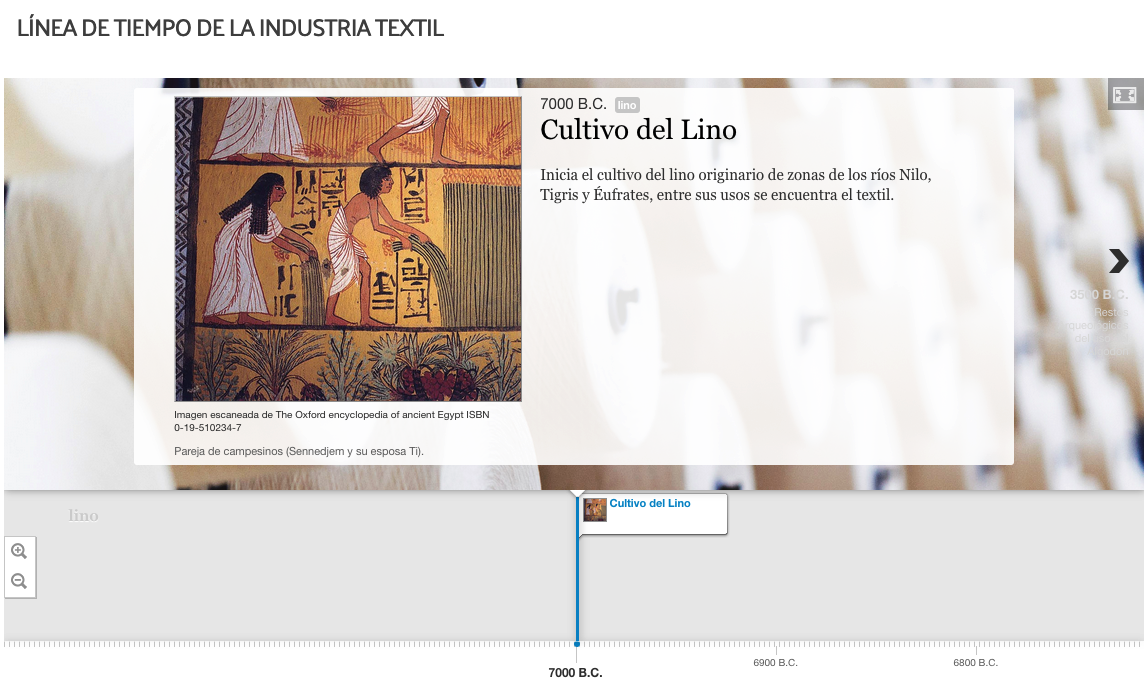
Task: Click the 'lino' tag badge beside the date
Action: [x=627, y=105]
